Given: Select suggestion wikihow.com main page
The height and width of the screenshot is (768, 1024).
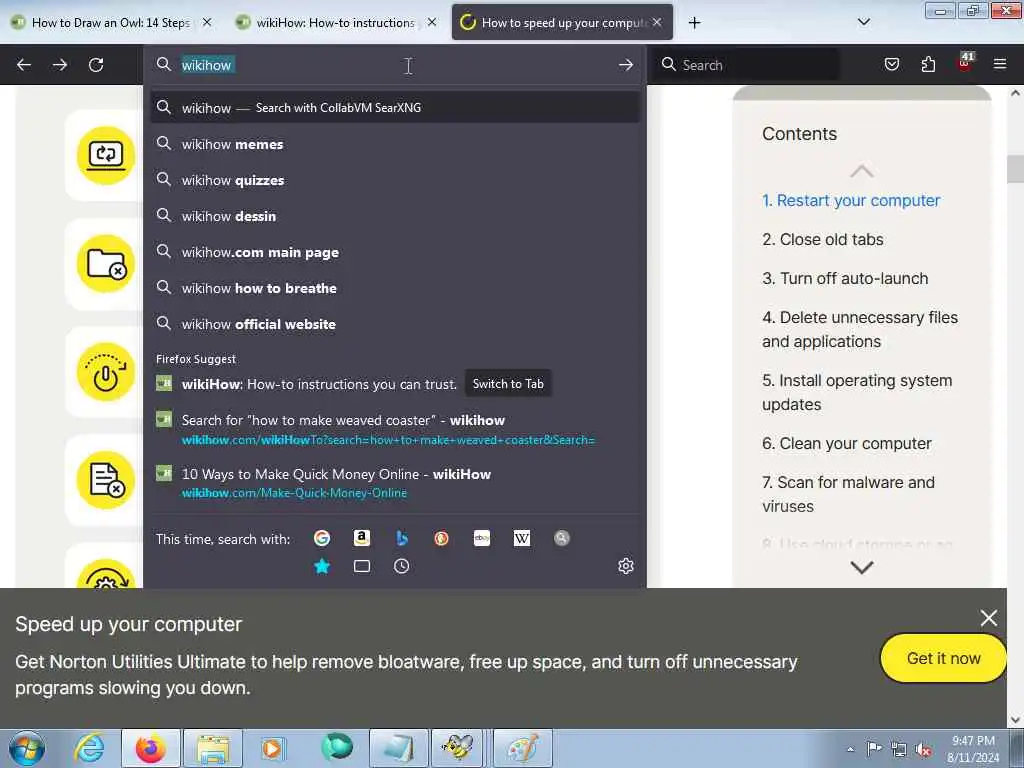Looking at the screenshot, I should pyautogui.click(x=394, y=252).
